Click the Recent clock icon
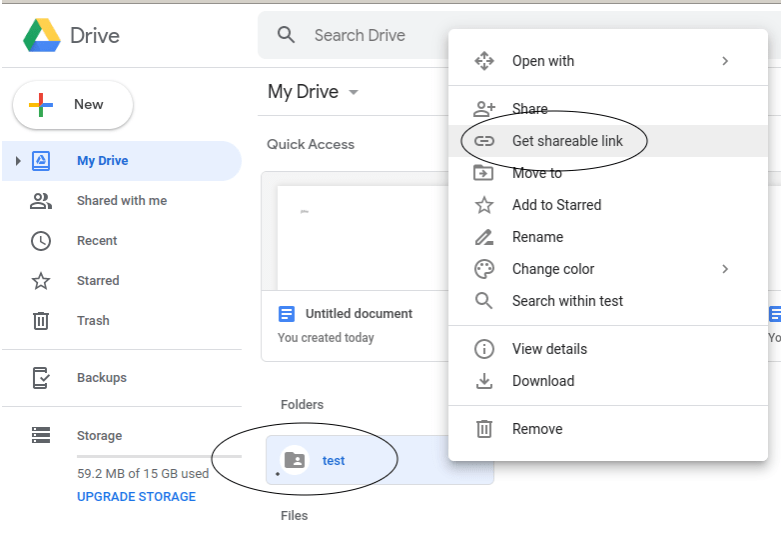The height and width of the screenshot is (537, 781). point(41,241)
